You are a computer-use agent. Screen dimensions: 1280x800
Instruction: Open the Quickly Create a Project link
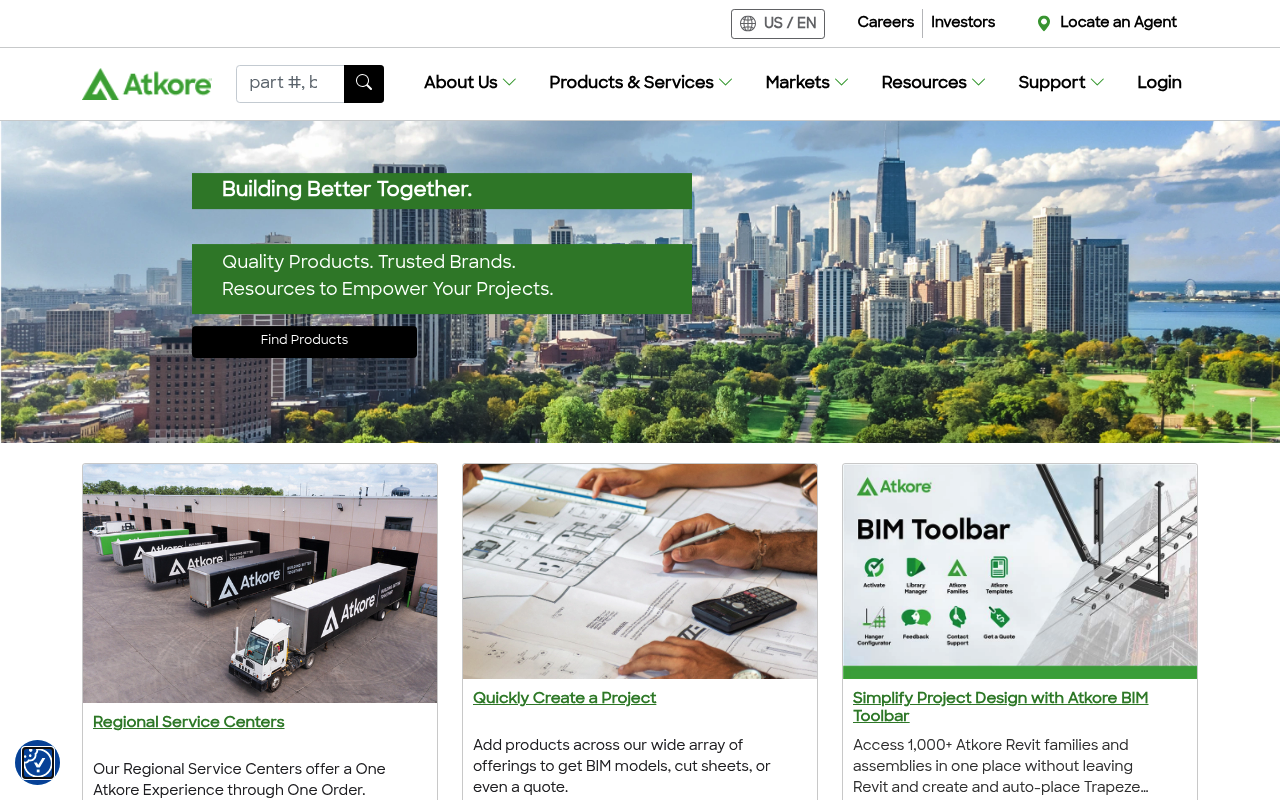565,699
